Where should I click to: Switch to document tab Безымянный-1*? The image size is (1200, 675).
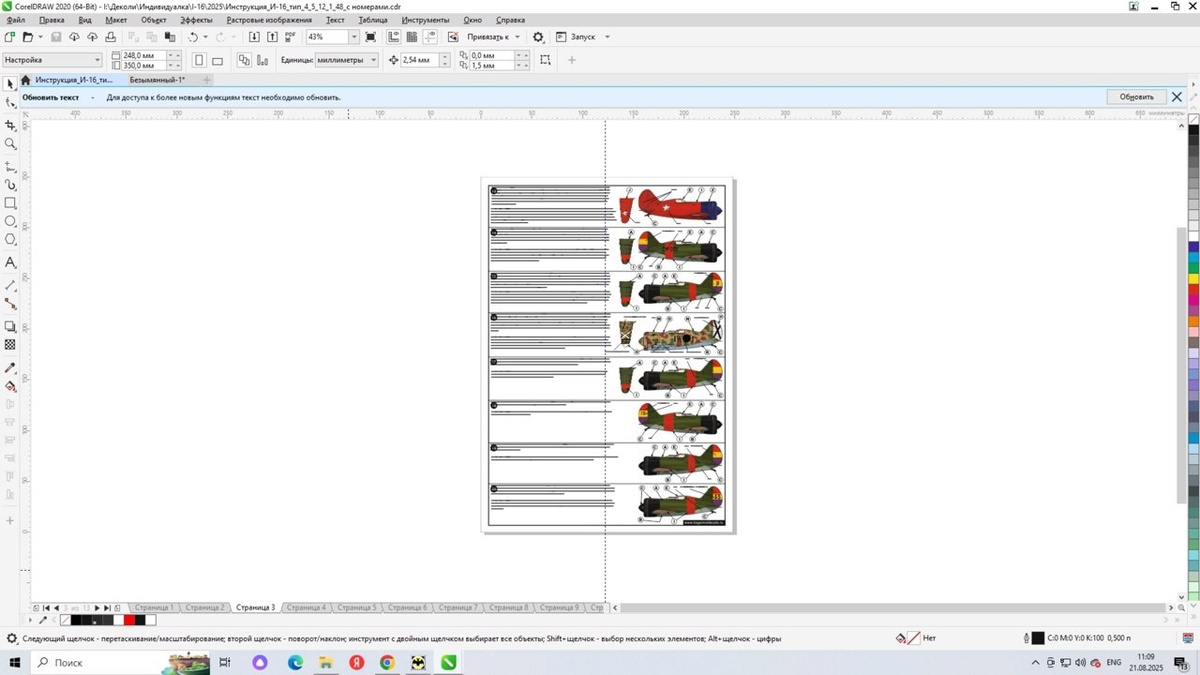point(157,80)
